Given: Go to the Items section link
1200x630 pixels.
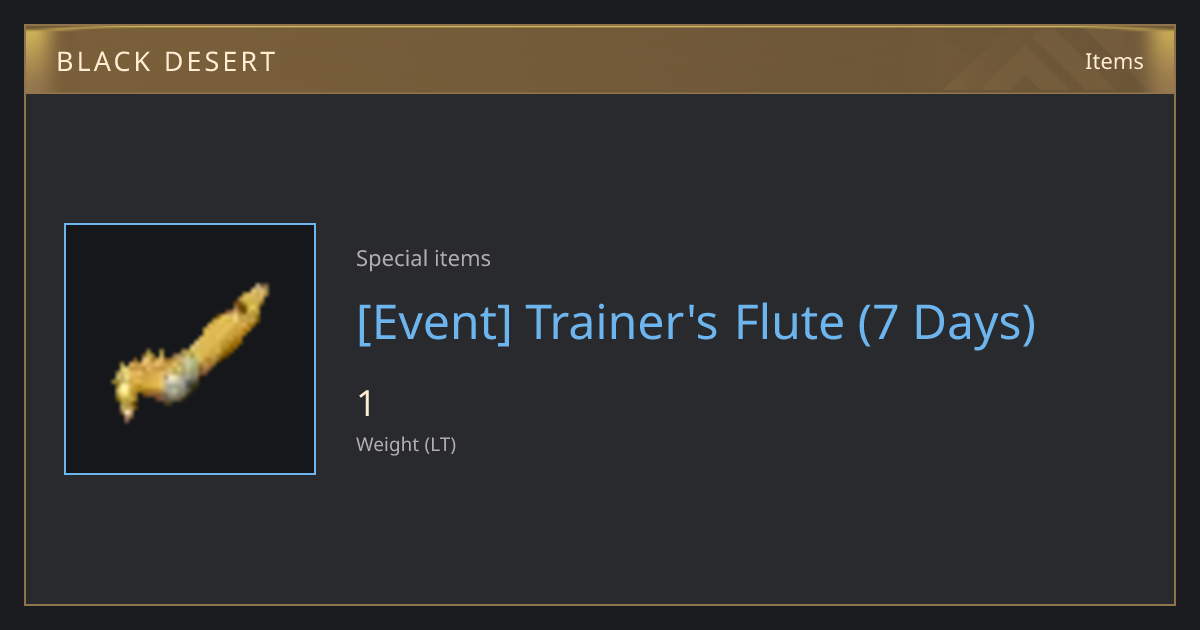Looking at the screenshot, I should pos(1114,61).
